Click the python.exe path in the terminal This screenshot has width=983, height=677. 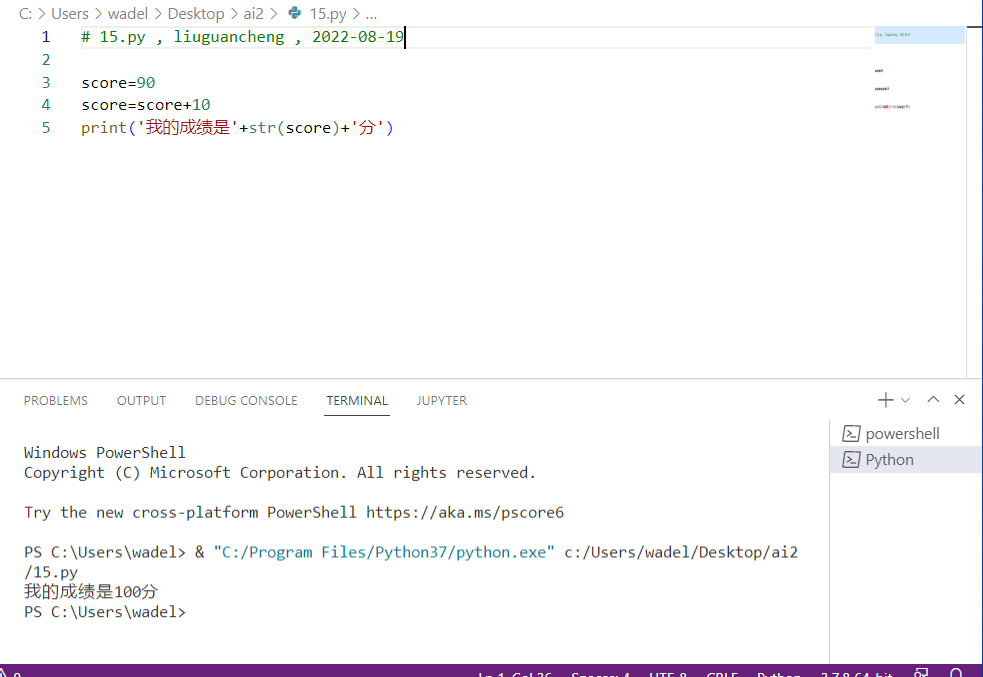click(384, 552)
